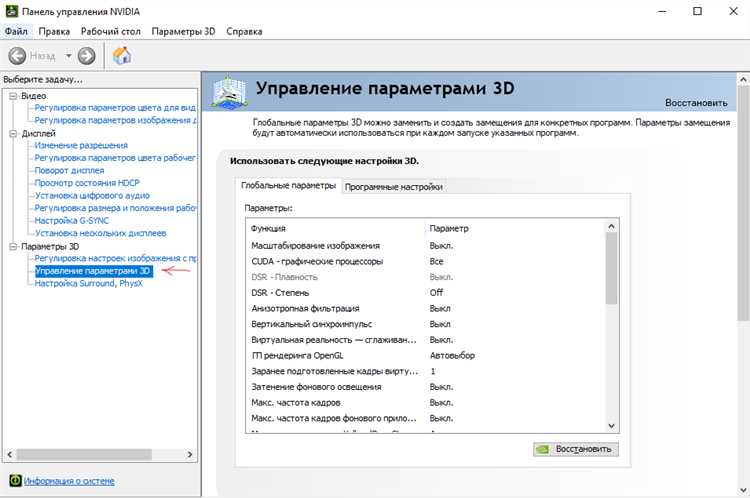Open Установка нескольких дисплеев

(x=100, y=233)
